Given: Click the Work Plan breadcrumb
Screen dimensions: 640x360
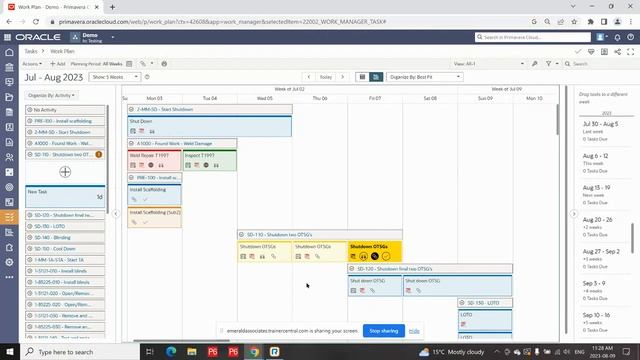Looking at the screenshot, I should (x=62, y=51).
